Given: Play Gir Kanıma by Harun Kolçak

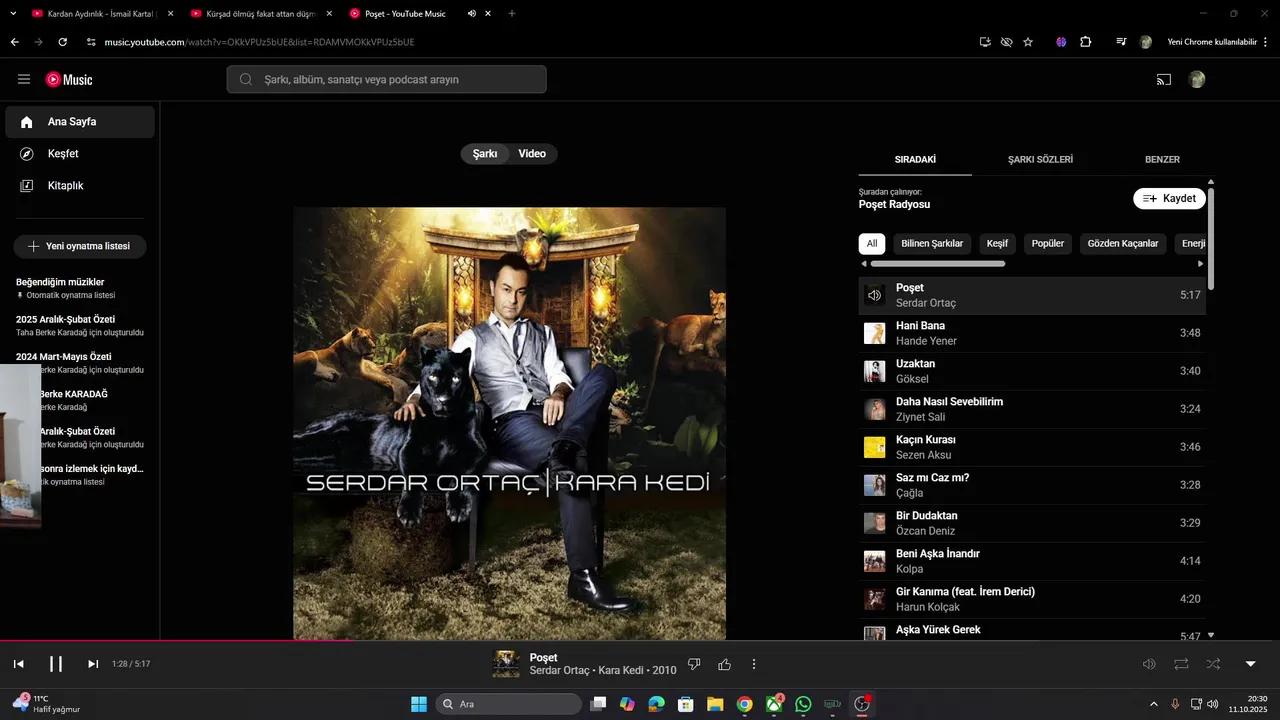Looking at the screenshot, I should [1032, 599].
